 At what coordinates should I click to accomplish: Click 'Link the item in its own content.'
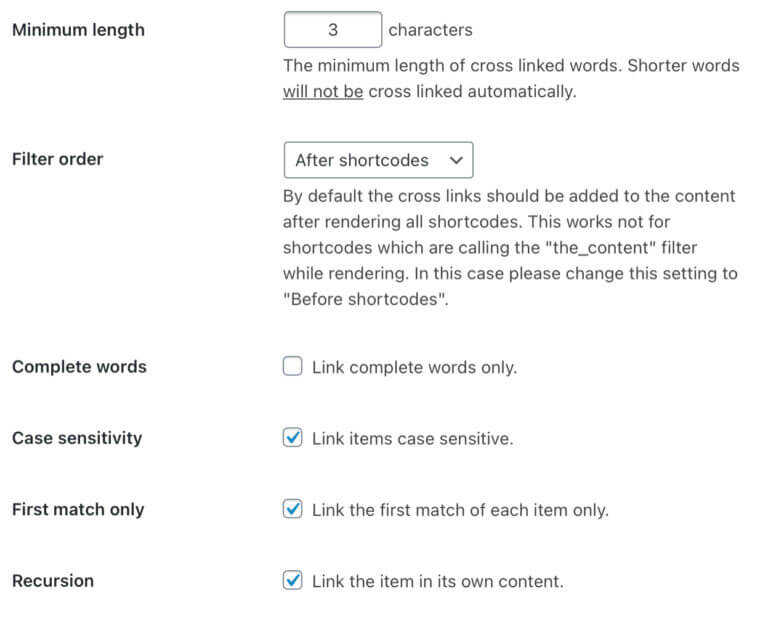(x=437, y=581)
